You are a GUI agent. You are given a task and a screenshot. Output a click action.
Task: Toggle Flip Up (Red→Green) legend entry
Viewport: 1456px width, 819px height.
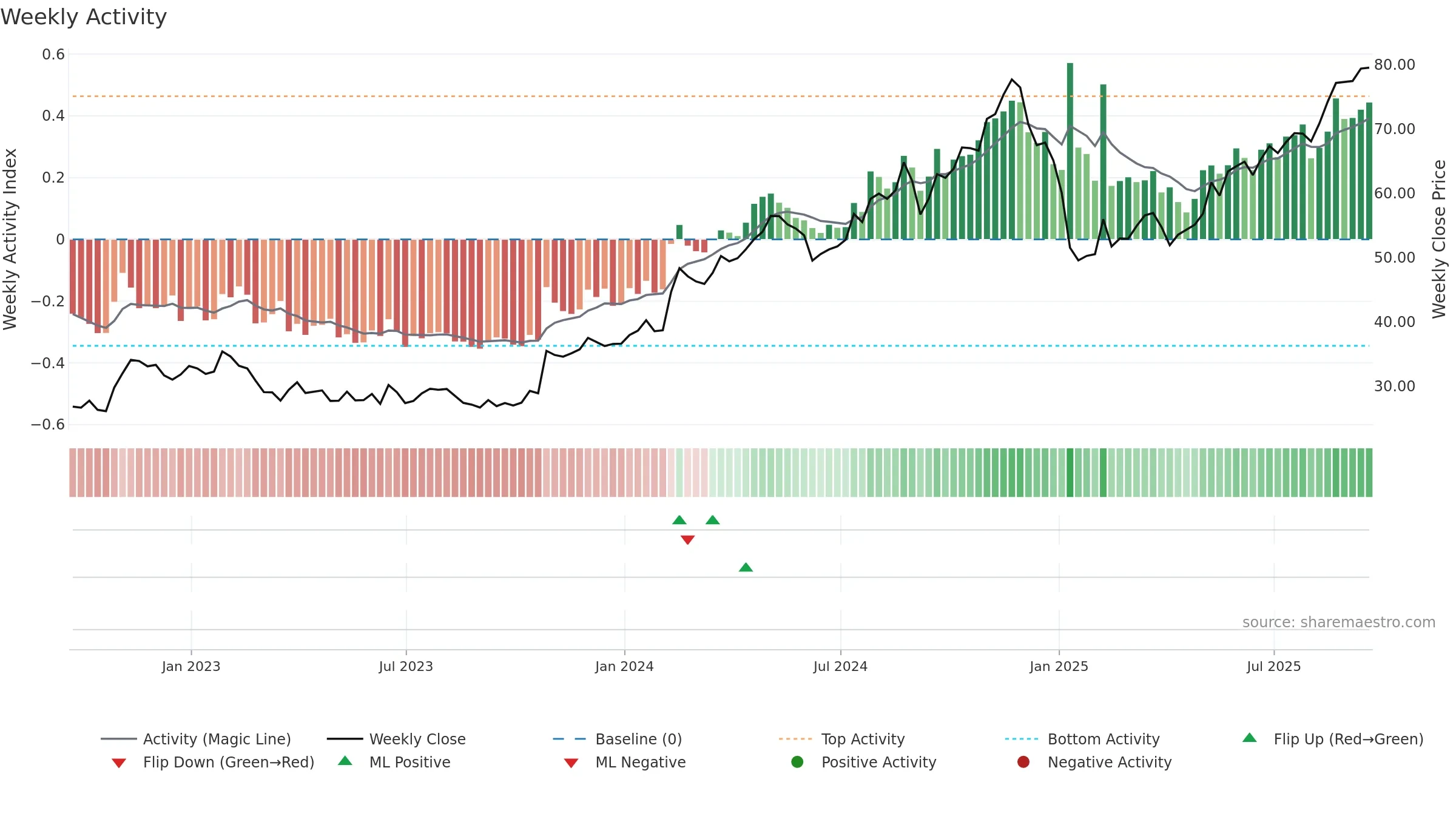(x=1332, y=739)
